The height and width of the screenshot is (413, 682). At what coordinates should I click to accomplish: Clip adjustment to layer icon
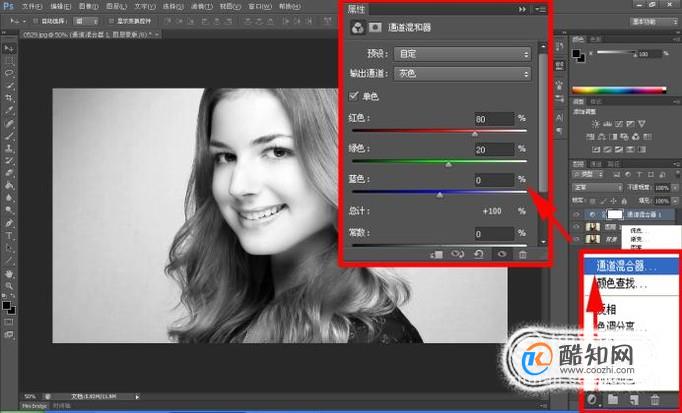[x=436, y=254]
